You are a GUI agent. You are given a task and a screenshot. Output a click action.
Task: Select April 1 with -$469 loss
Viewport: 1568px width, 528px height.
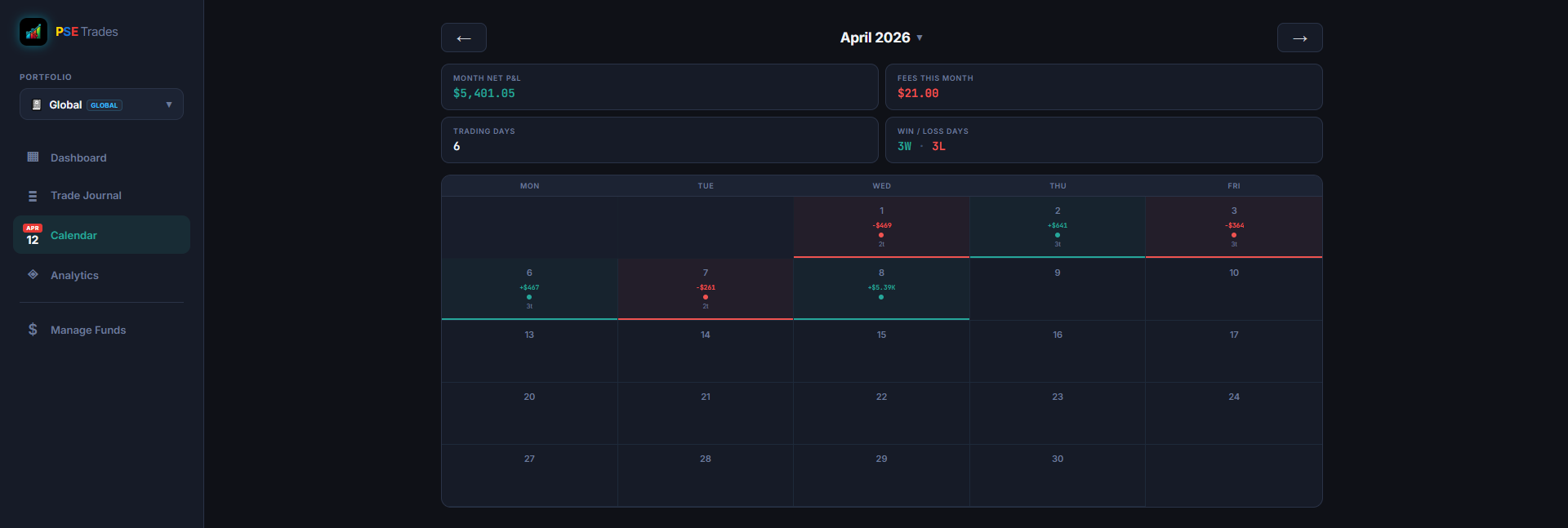[x=881, y=227]
